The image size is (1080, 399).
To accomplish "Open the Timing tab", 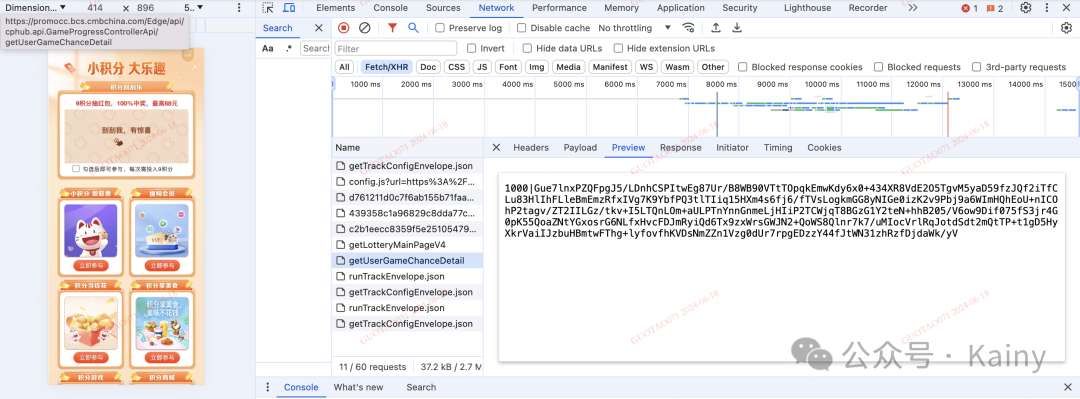I will [x=778, y=147].
